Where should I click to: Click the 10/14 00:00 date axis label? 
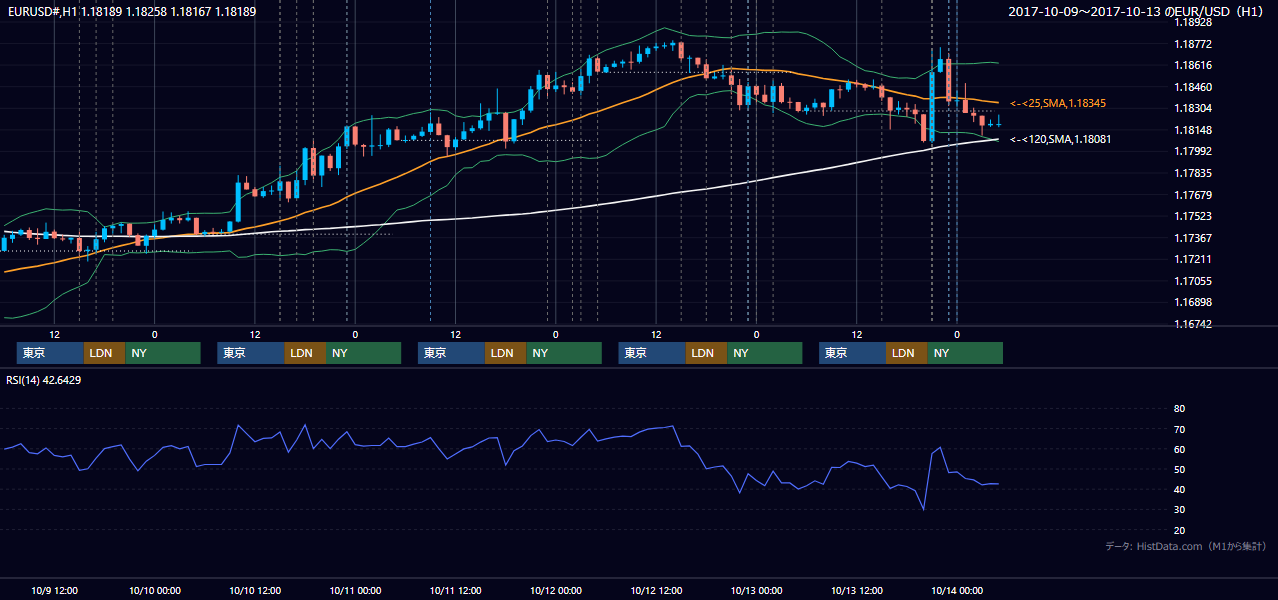tap(957, 590)
